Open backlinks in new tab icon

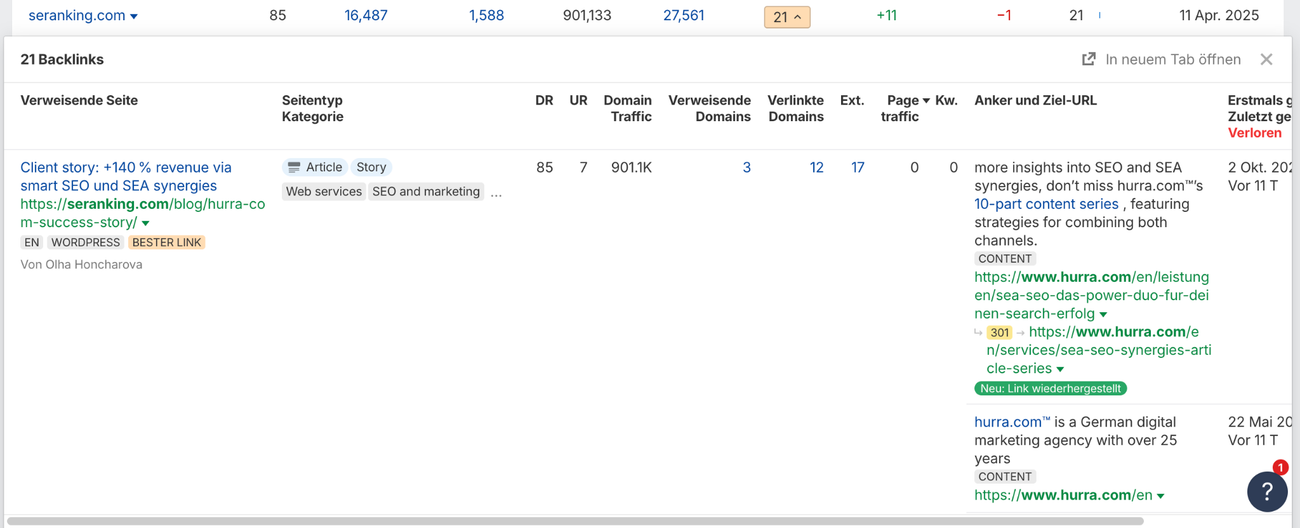(1089, 60)
